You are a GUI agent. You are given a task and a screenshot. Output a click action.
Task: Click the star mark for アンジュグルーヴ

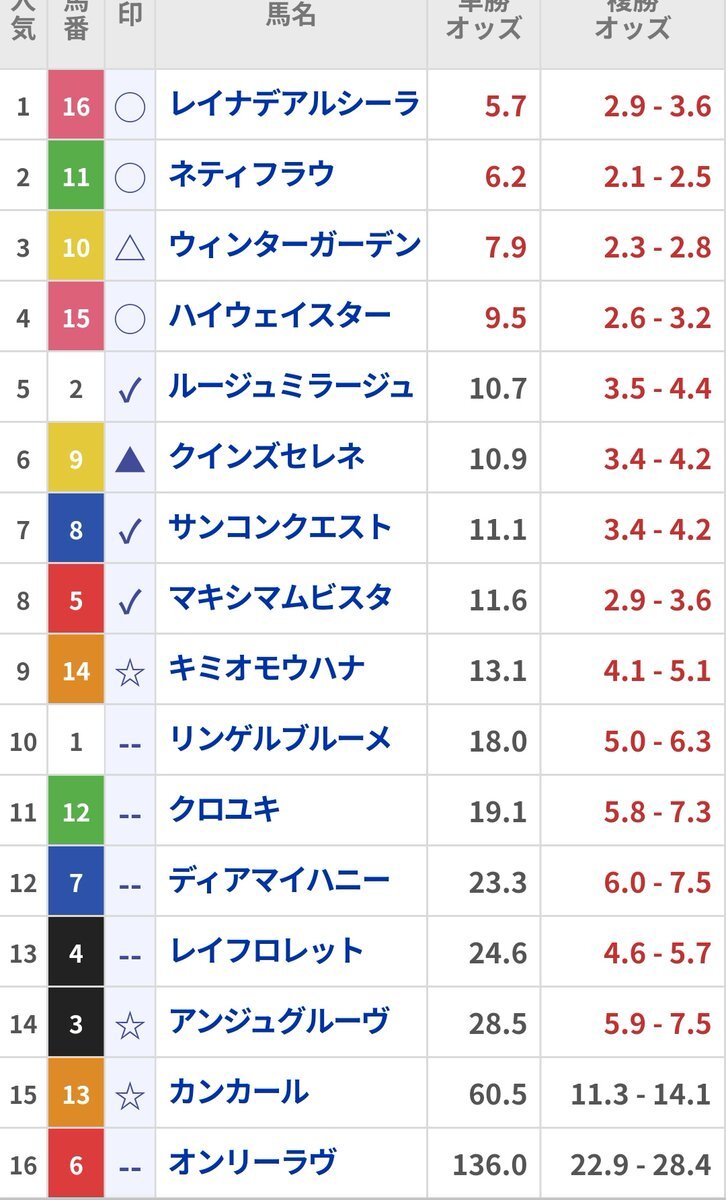coord(130,1025)
